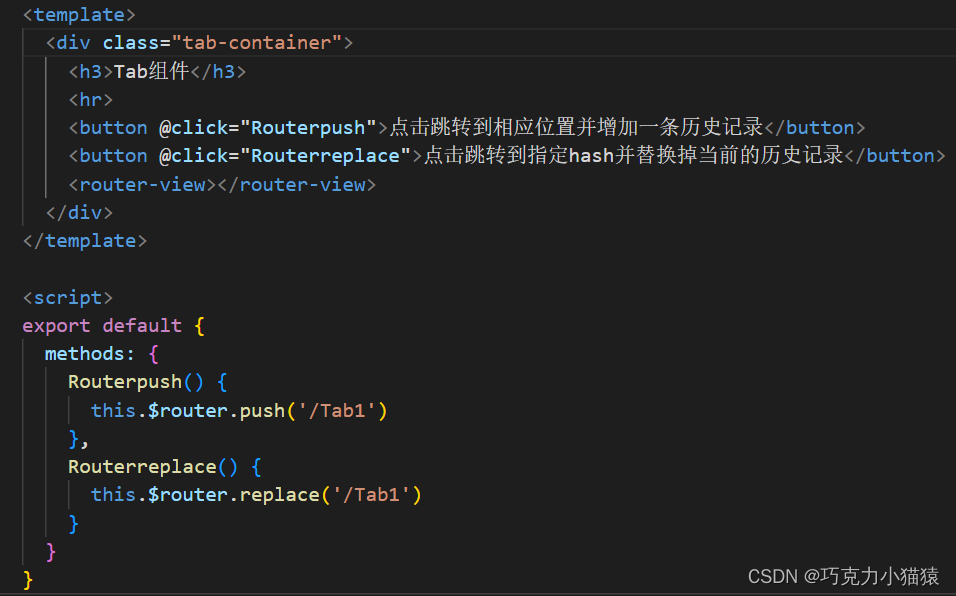Click the closing template tag
The width and height of the screenshot is (956, 596).
click(x=85, y=240)
